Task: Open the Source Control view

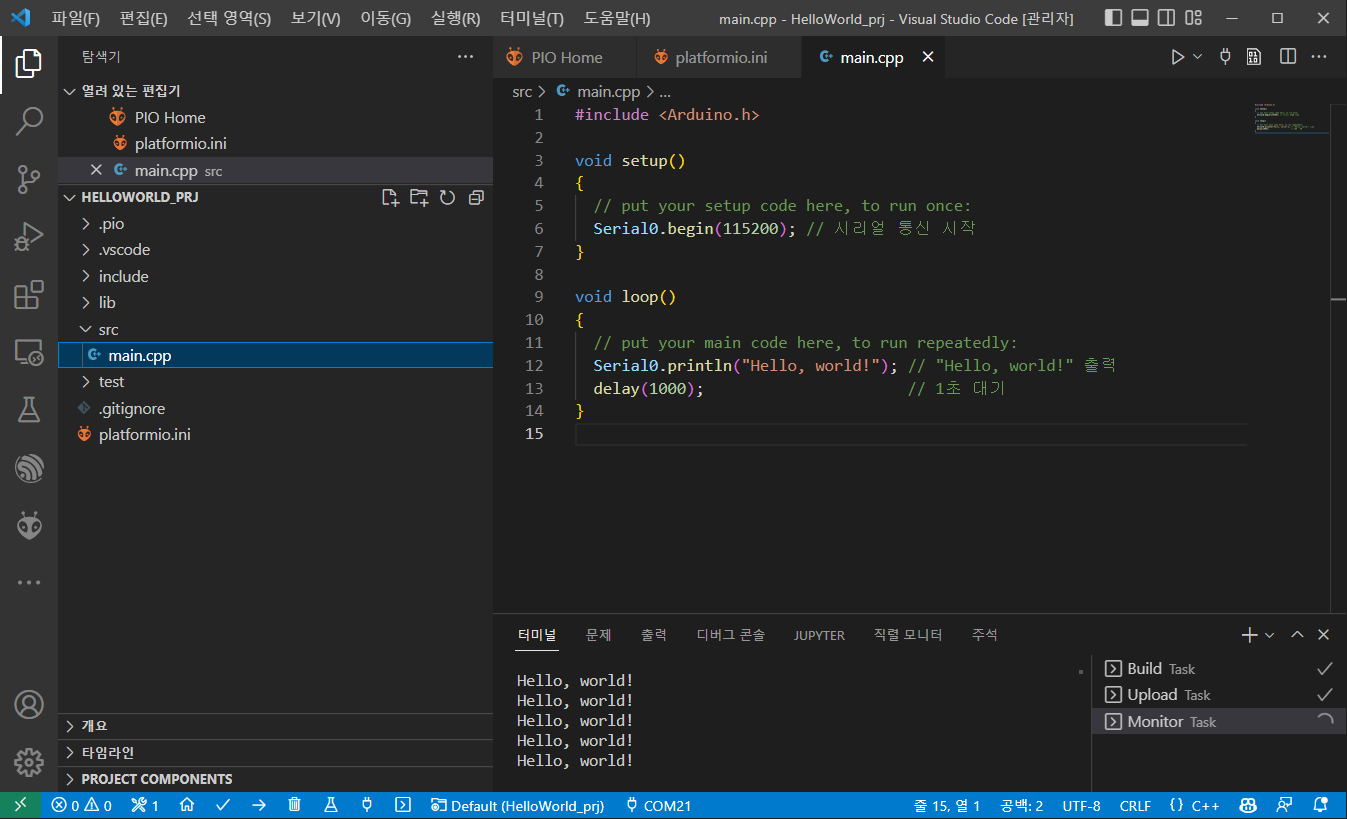Action: (29, 179)
